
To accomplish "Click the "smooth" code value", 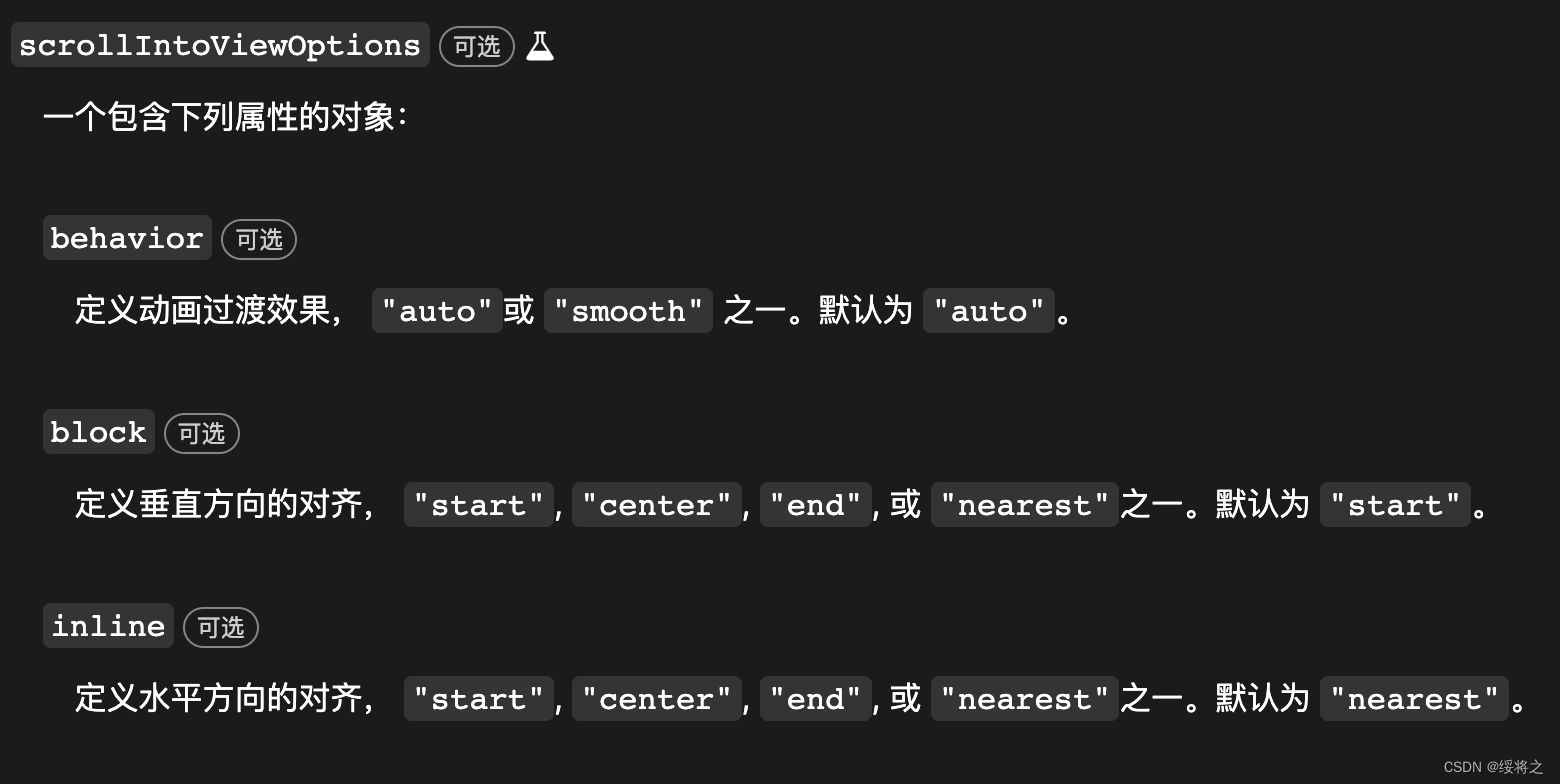I will (x=628, y=311).
